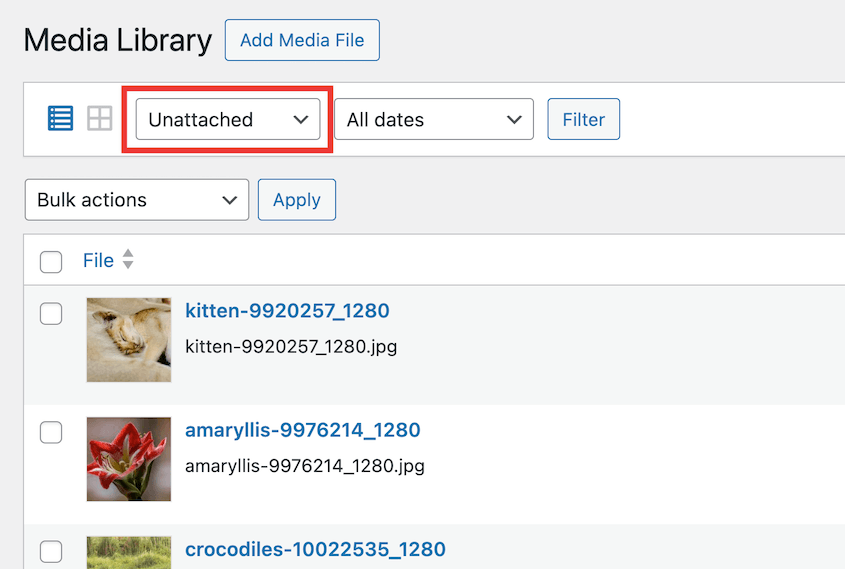The image size is (845, 569).
Task: Apply the selected bulk action
Action: pos(296,200)
